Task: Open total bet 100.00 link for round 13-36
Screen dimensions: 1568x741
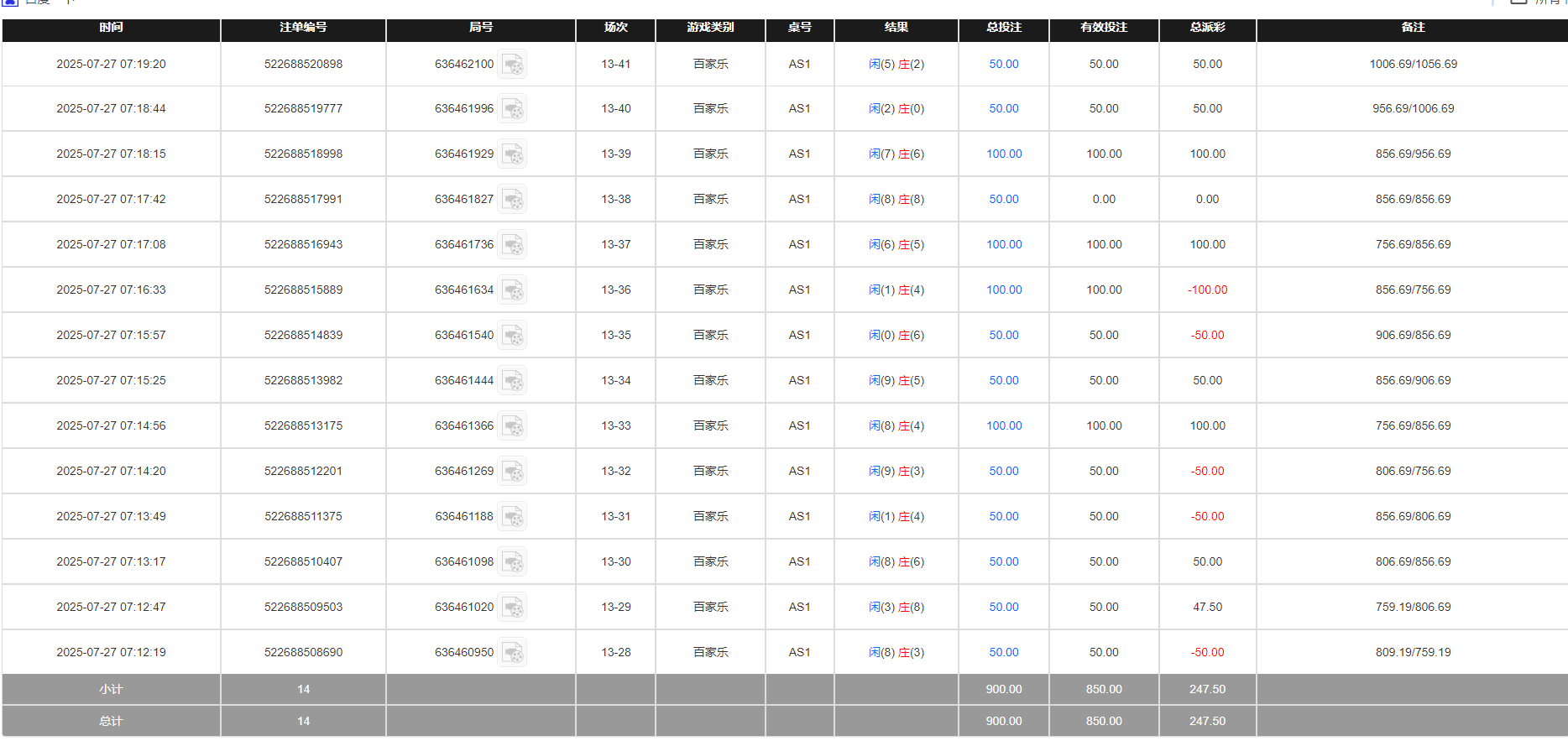Action: pos(1003,290)
